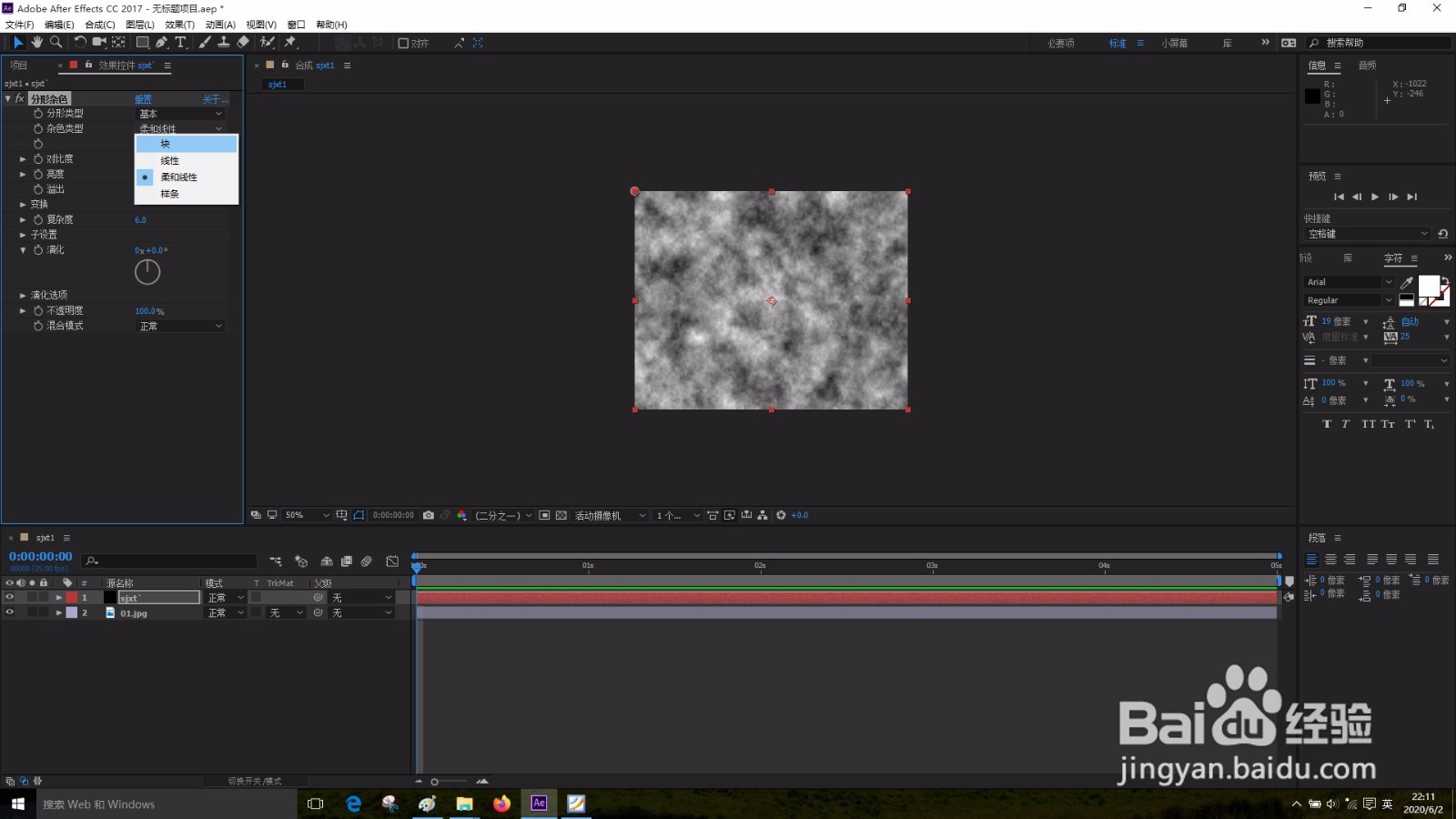Toggle the All Caps text style

point(1368,424)
